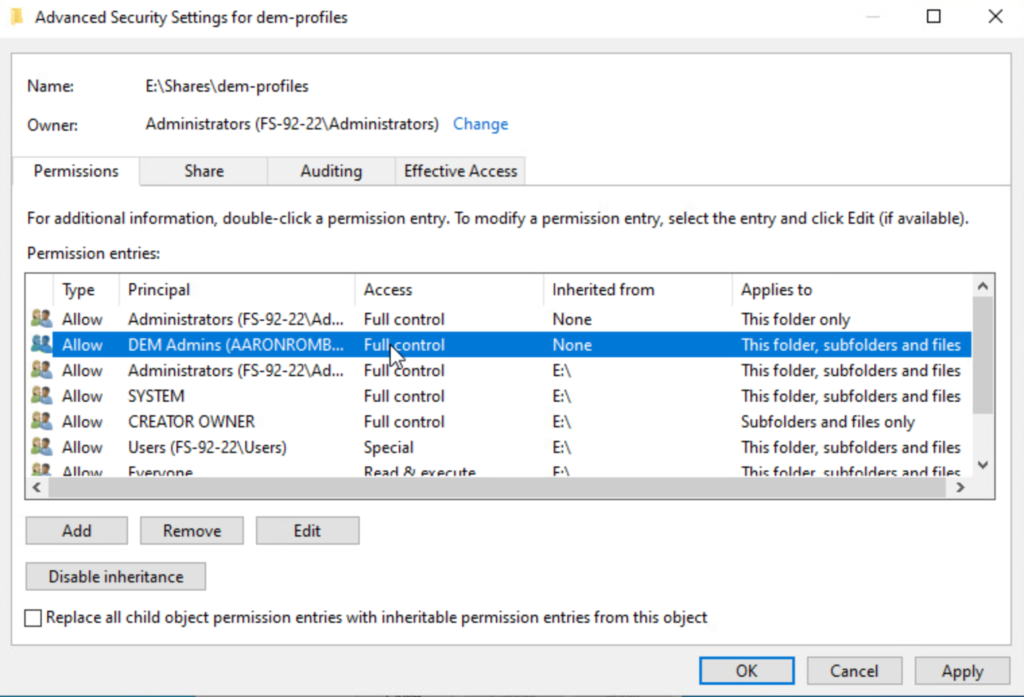Click the horizontal scrollbar right arrow
1024x697 pixels.
[x=960, y=487]
